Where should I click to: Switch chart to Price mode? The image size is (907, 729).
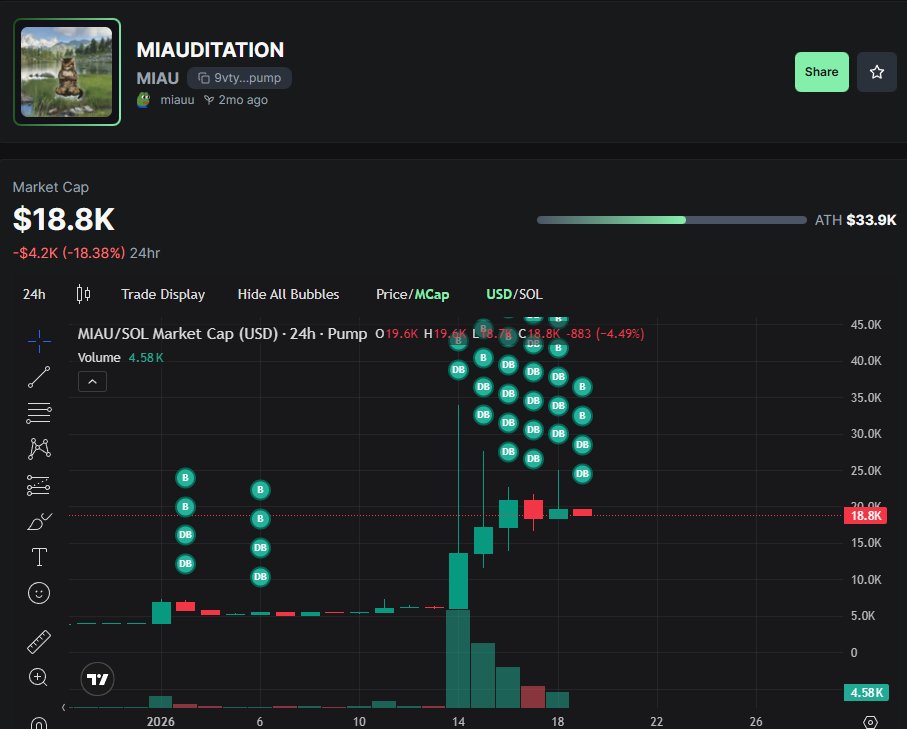(392, 294)
